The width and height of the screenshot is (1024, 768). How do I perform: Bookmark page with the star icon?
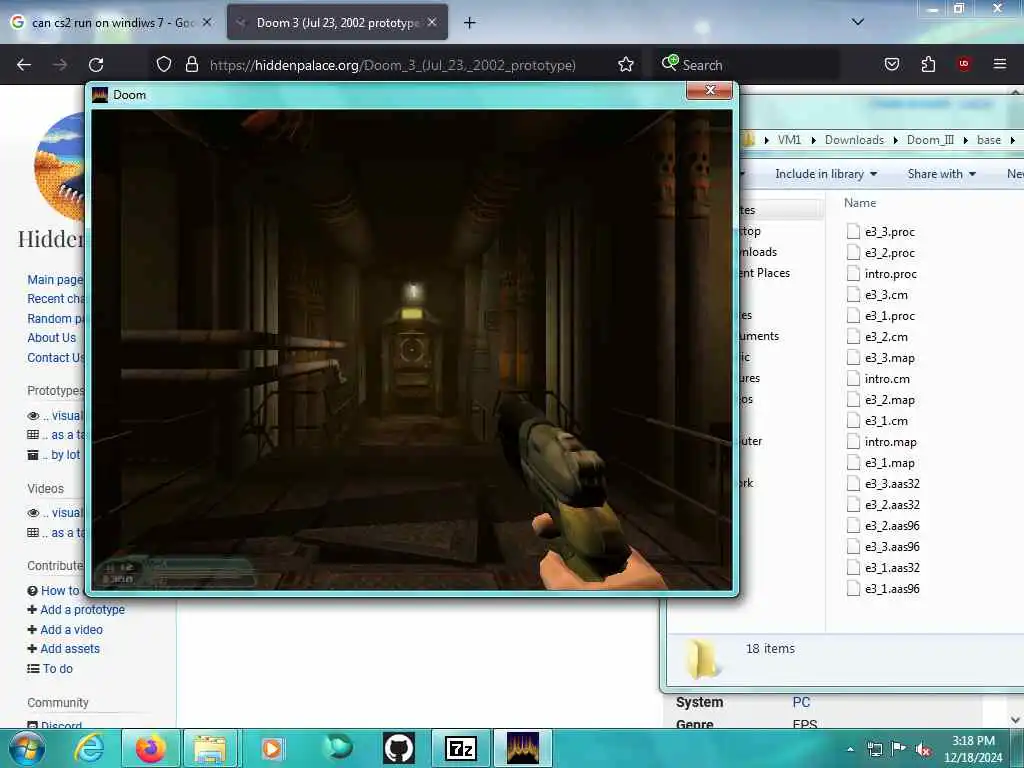(626, 64)
